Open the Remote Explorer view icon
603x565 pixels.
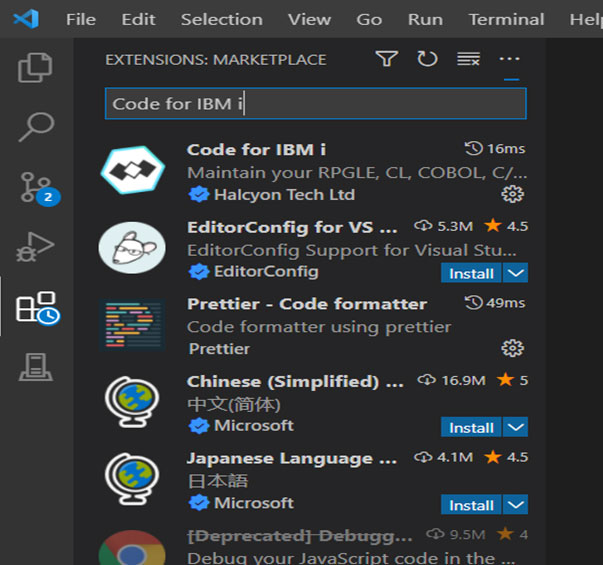click(x=35, y=367)
